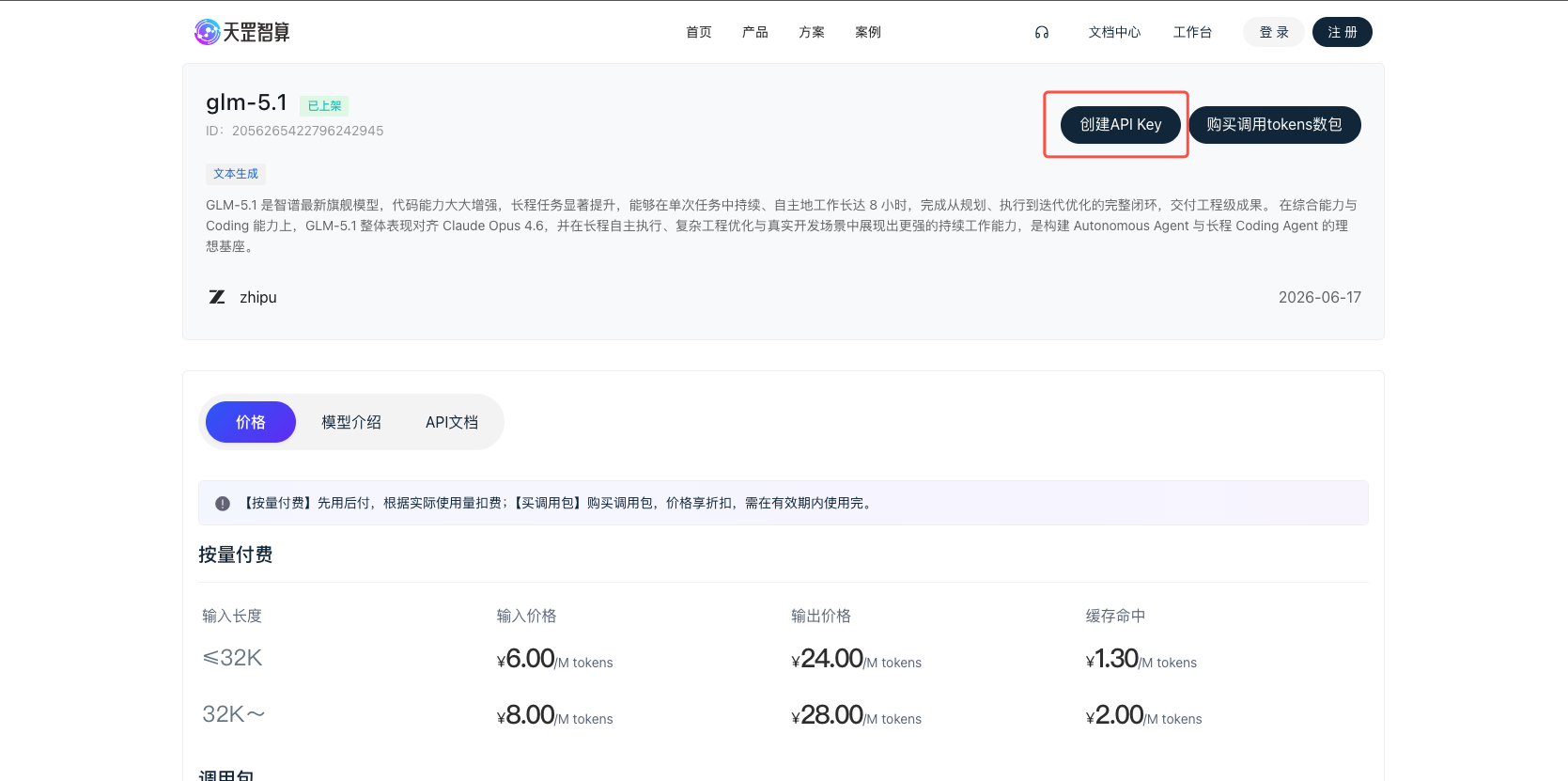Open 文档中心 link
1568x781 pixels.
coord(1114,32)
